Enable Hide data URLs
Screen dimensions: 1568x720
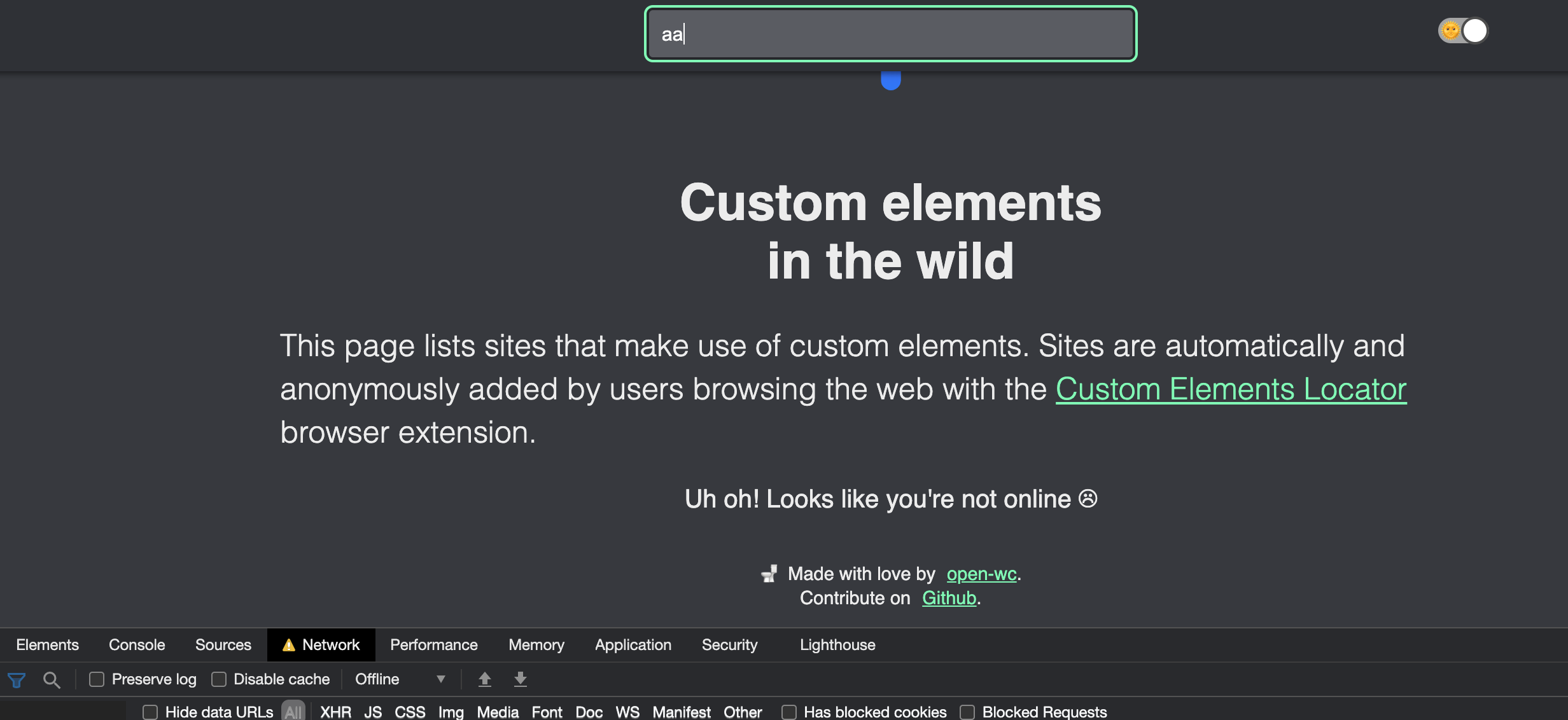[x=150, y=712]
